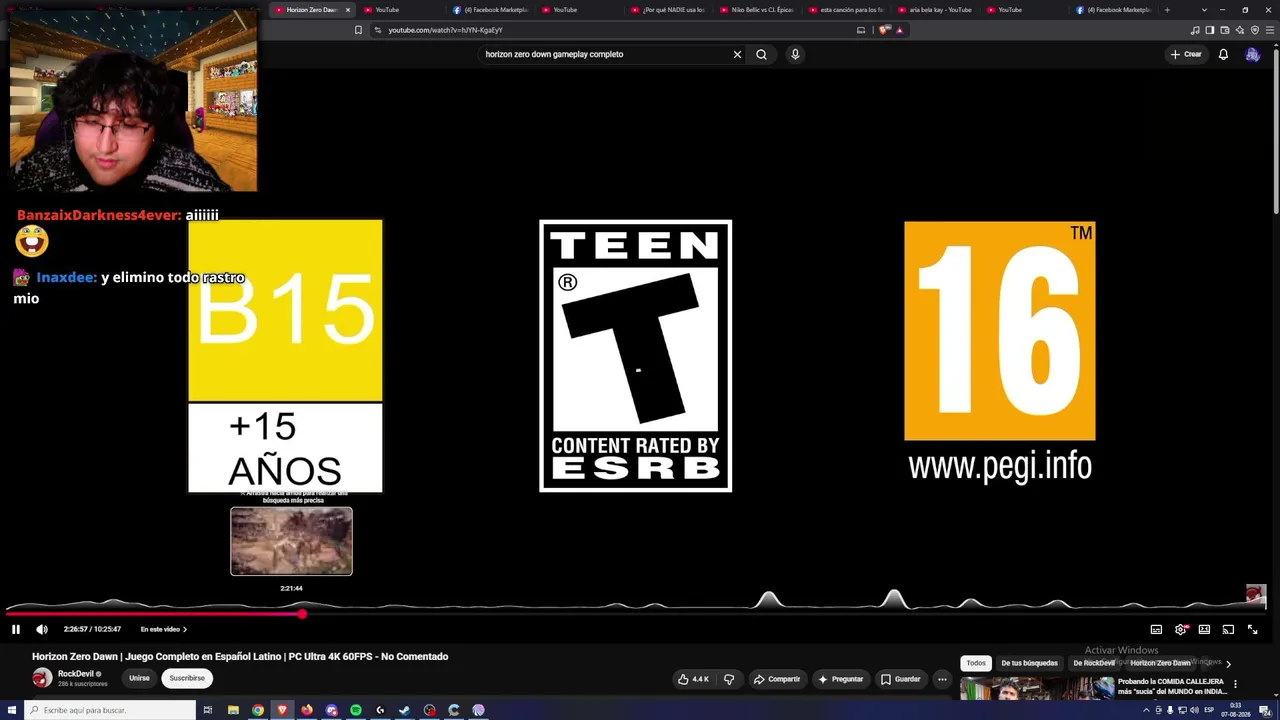Subscribe with the Suscribirse button
This screenshot has width=1280, height=720.
coord(187,678)
